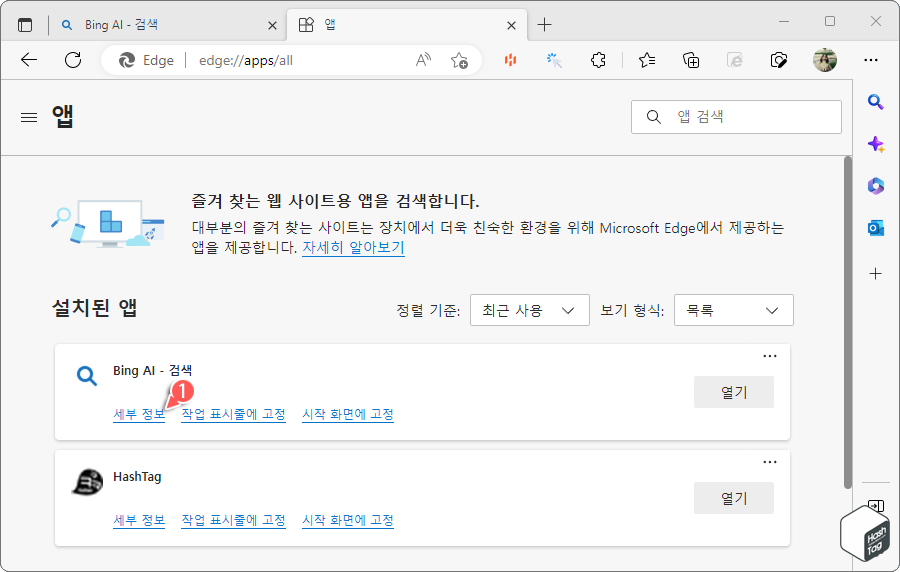Viewport: 900px width, 572px height.
Task: Expand the 보기 형식 목록 dropdown
Action: 734,310
